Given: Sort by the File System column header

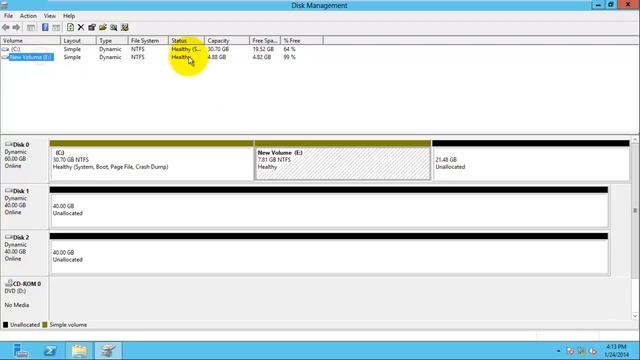Looking at the screenshot, I should pos(148,40).
